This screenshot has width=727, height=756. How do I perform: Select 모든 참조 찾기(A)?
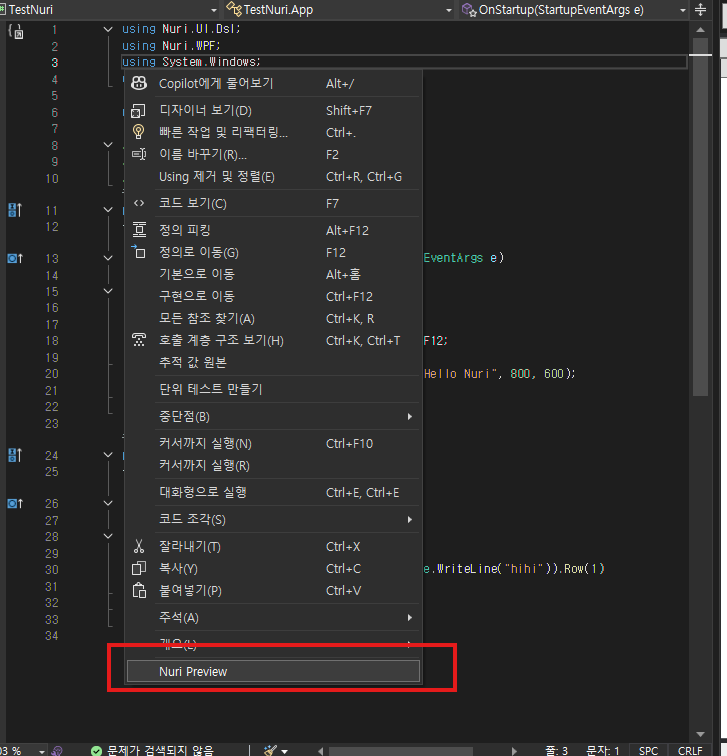(273, 319)
